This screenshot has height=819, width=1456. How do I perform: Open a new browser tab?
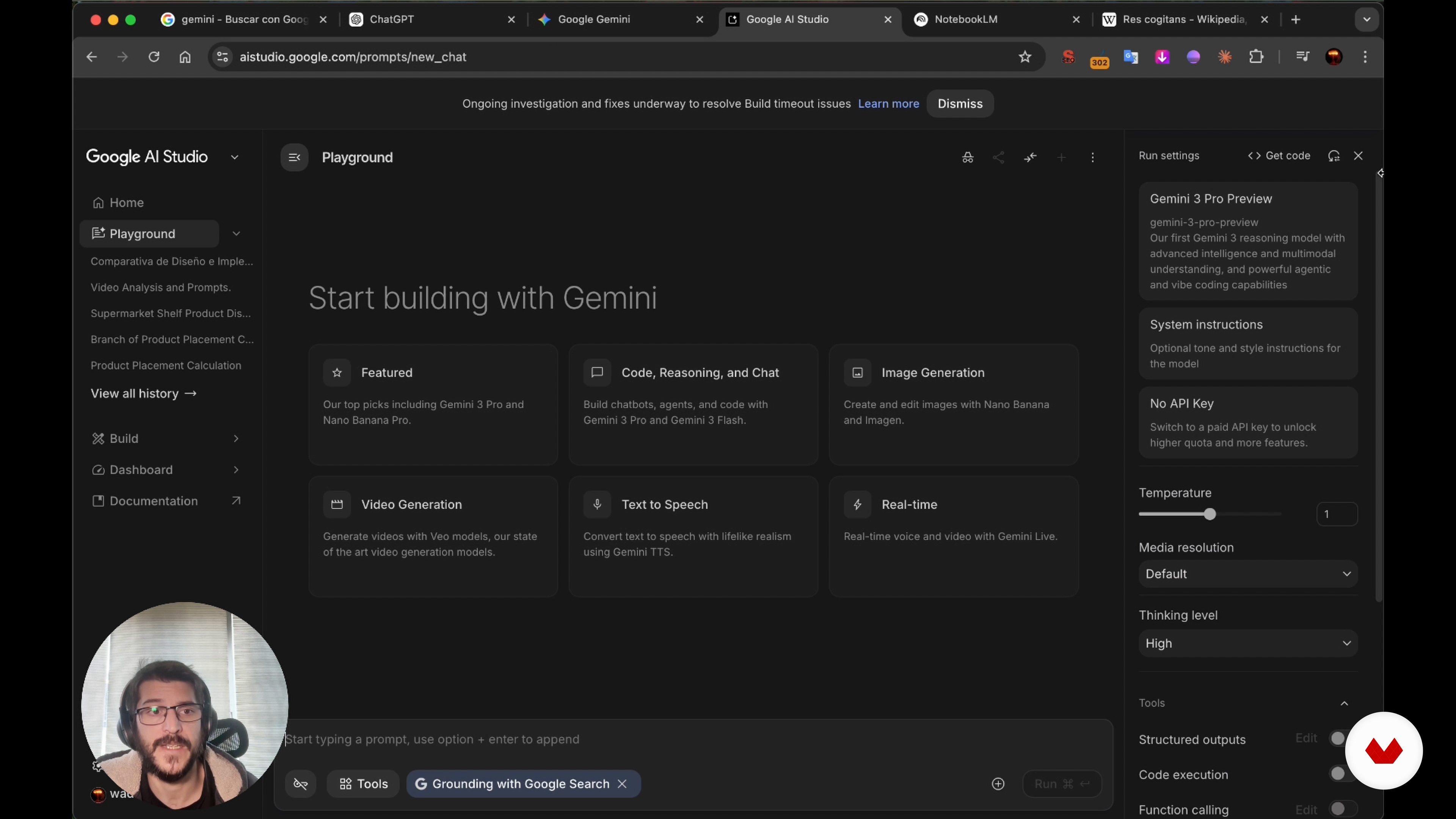point(1296,20)
